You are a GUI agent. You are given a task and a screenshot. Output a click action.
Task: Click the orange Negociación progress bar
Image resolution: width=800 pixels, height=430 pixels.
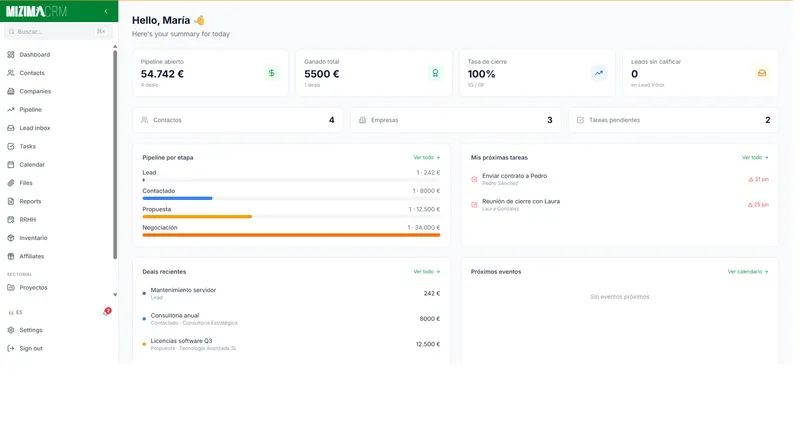(x=291, y=235)
